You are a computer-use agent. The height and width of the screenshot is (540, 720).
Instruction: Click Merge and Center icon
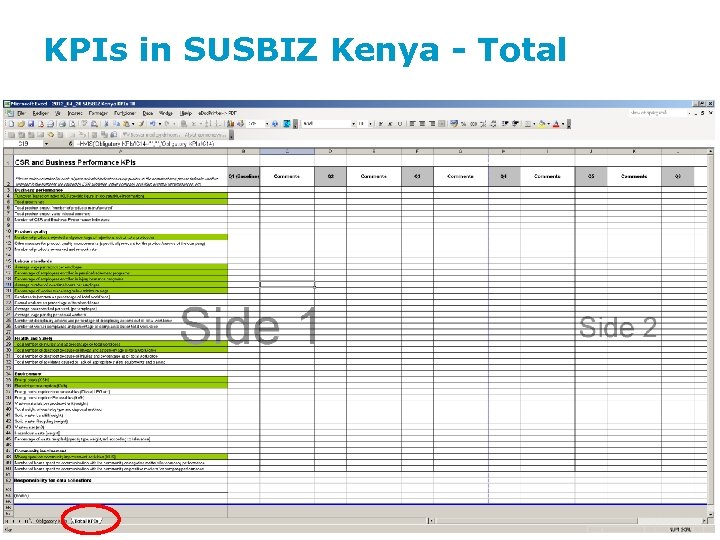[x=441, y=124]
